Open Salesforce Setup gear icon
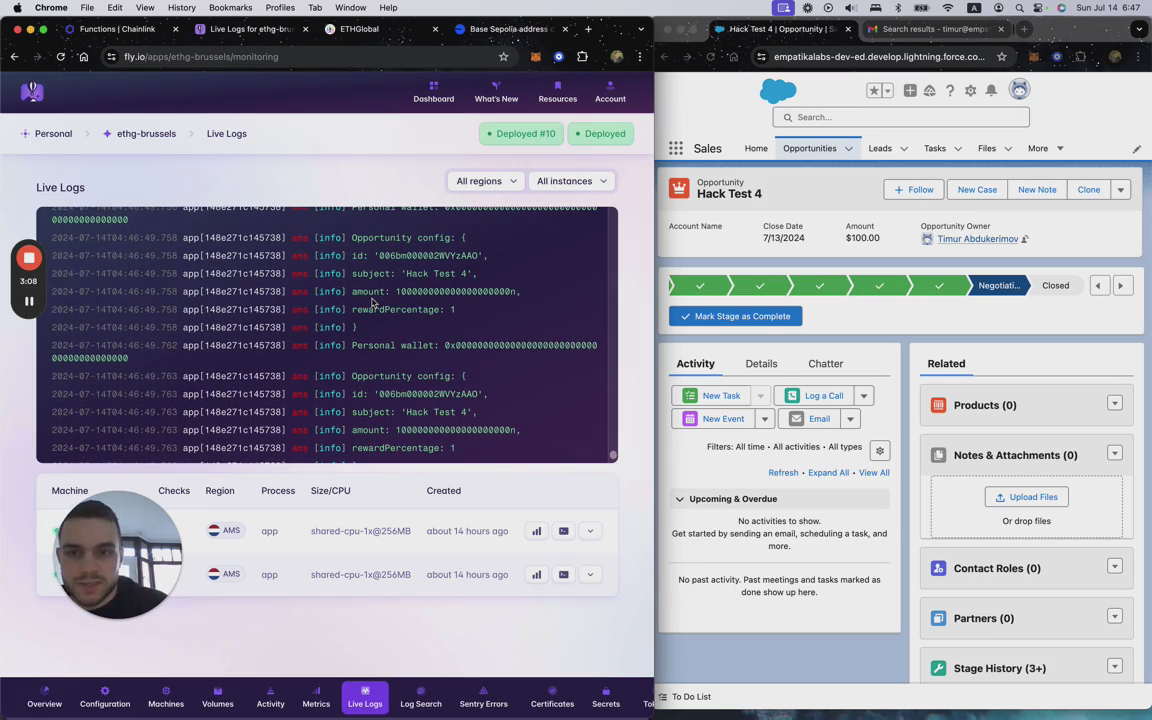 point(971,90)
